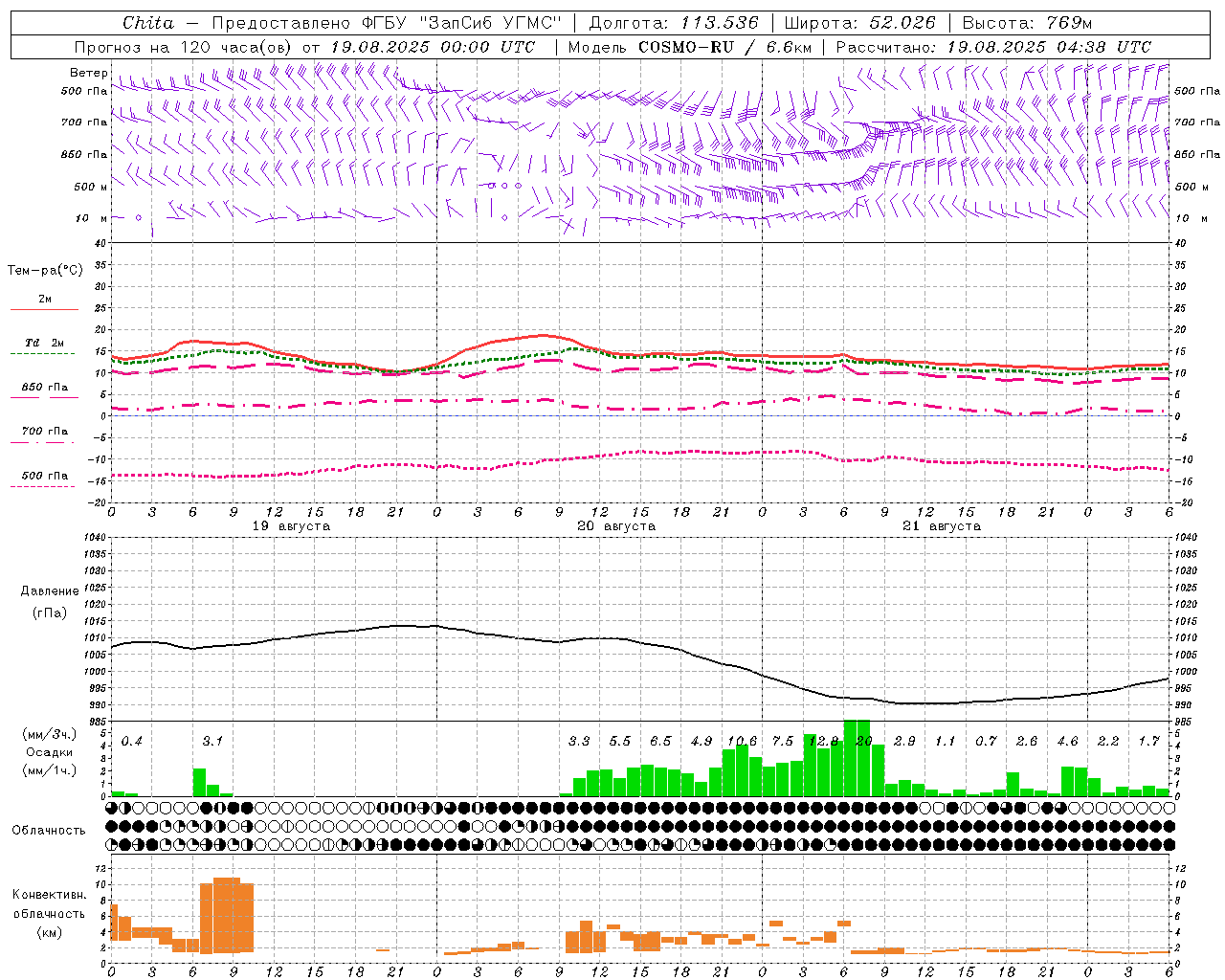
Task: Click the model name COSMO-RU / 6.6км
Action: point(724,47)
